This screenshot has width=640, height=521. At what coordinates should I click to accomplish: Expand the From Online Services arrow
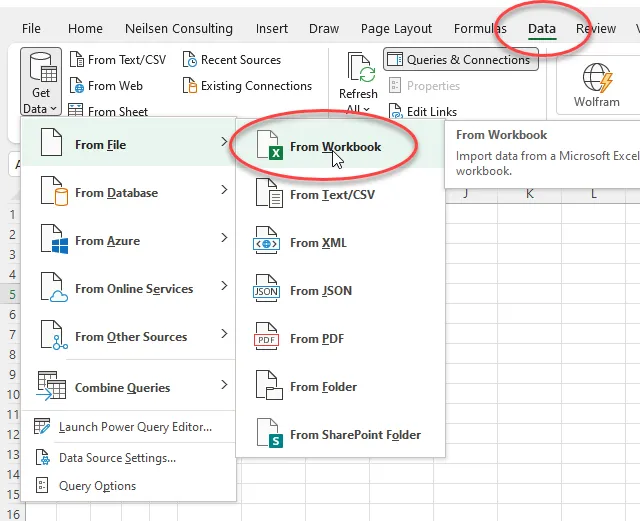[x=224, y=285]
